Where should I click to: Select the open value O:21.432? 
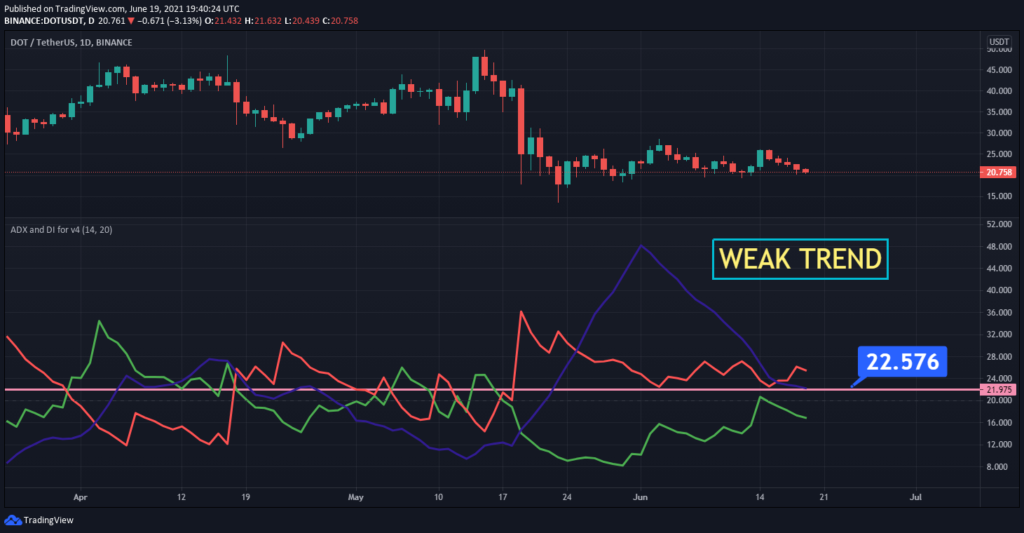(223, 21)
